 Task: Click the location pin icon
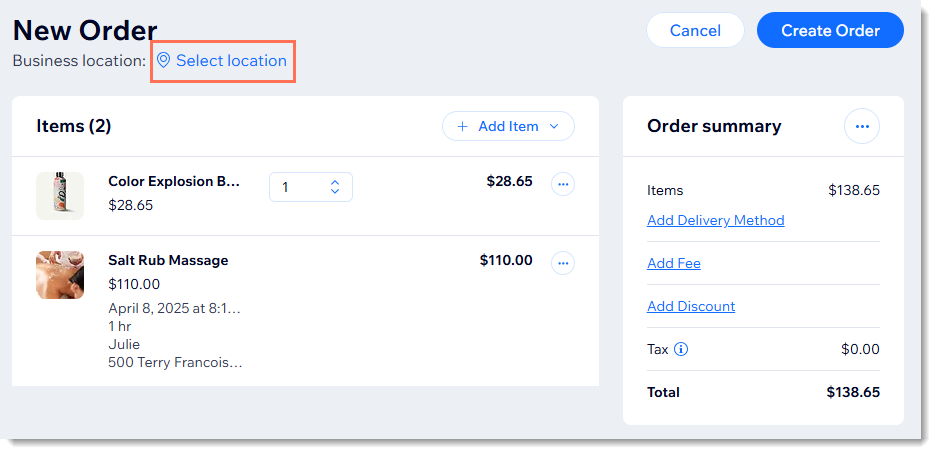click(163, 60)
